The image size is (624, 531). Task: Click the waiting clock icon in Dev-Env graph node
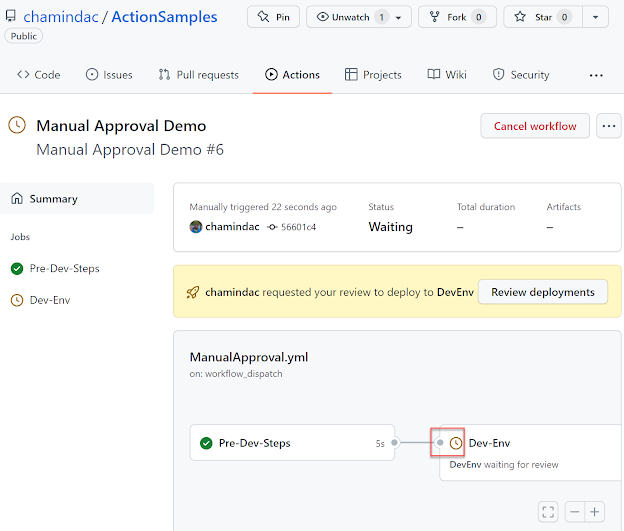[456, 443]
